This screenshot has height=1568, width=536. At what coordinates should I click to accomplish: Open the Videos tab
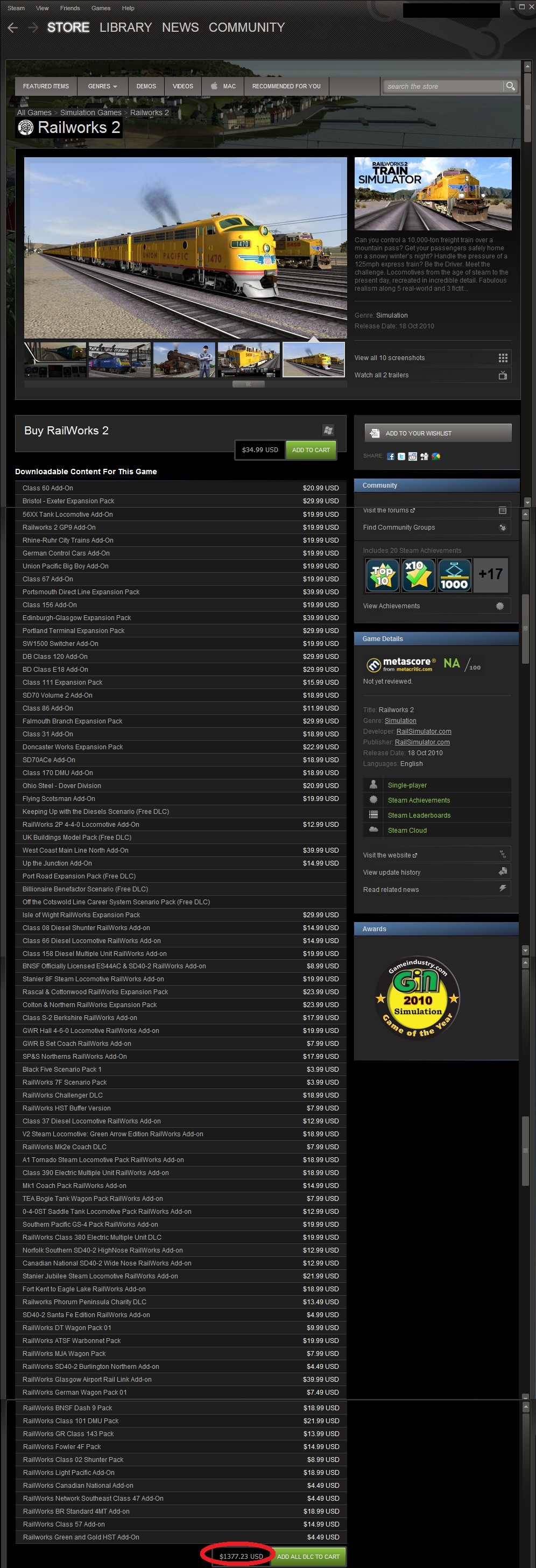point(182,87)
